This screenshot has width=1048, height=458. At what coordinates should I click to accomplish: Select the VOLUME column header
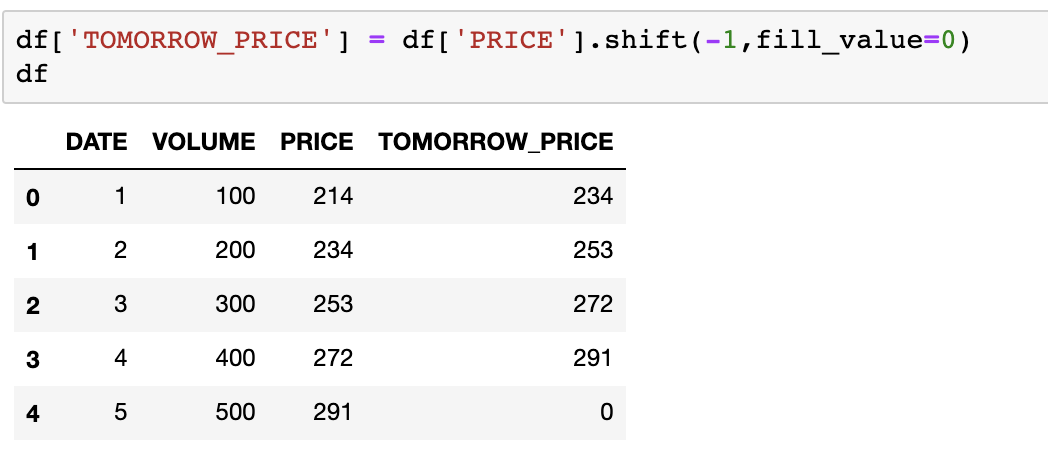pos(204,142)
